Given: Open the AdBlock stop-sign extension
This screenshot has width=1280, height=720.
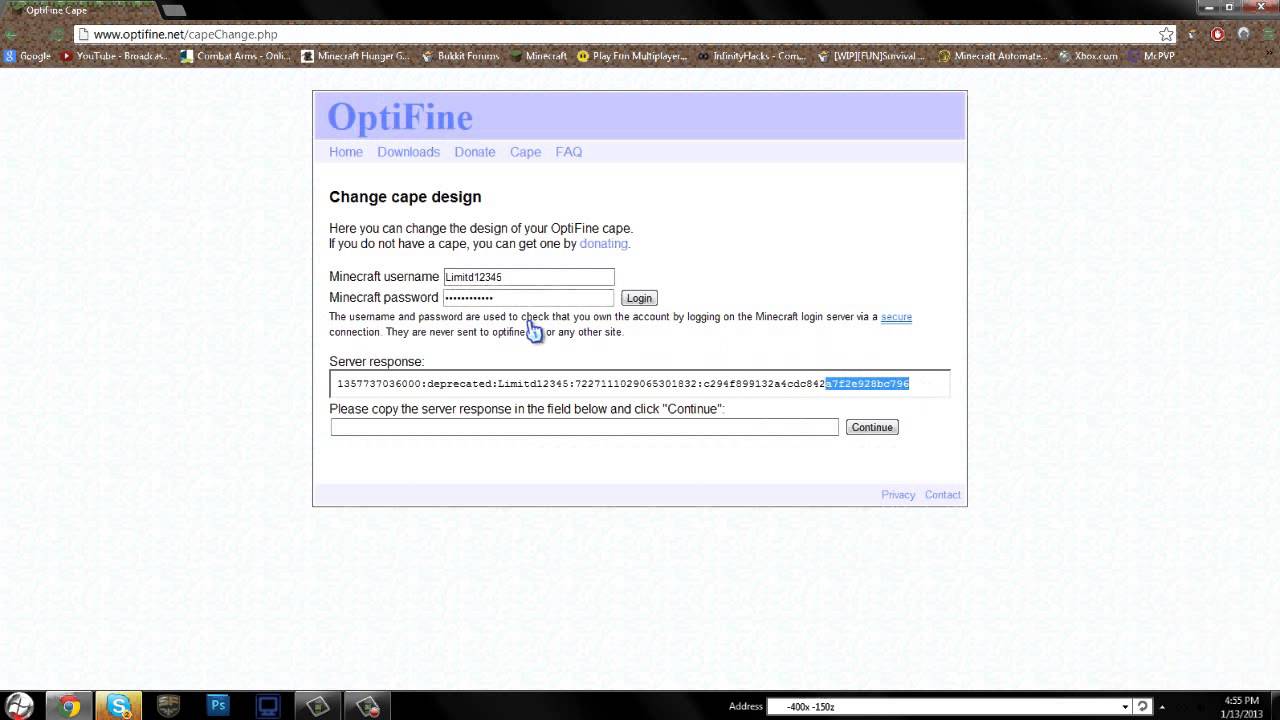Looking at the screenshot, I should (x=1217, y=34).
